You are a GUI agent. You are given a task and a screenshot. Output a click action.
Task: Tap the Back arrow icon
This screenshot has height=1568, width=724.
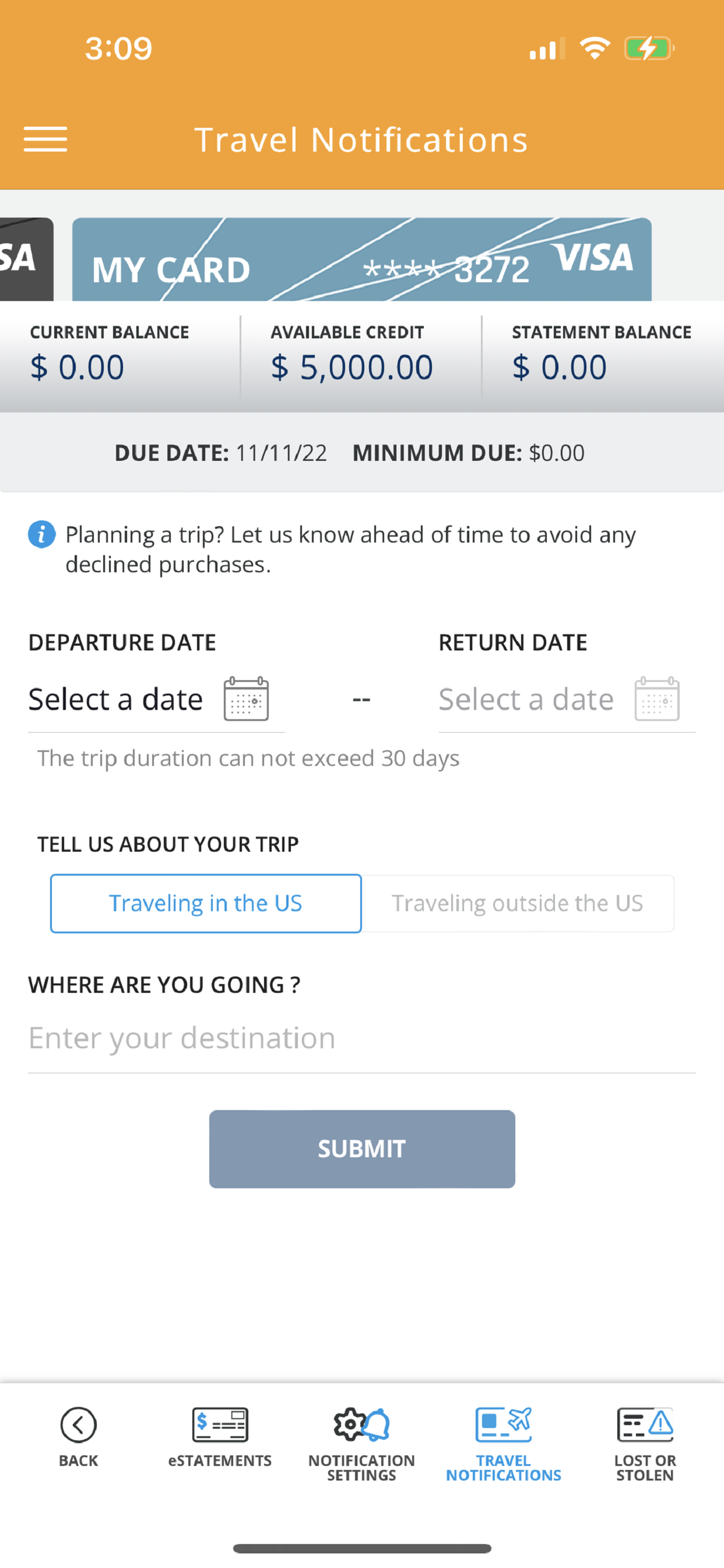tap(79, 1425)
